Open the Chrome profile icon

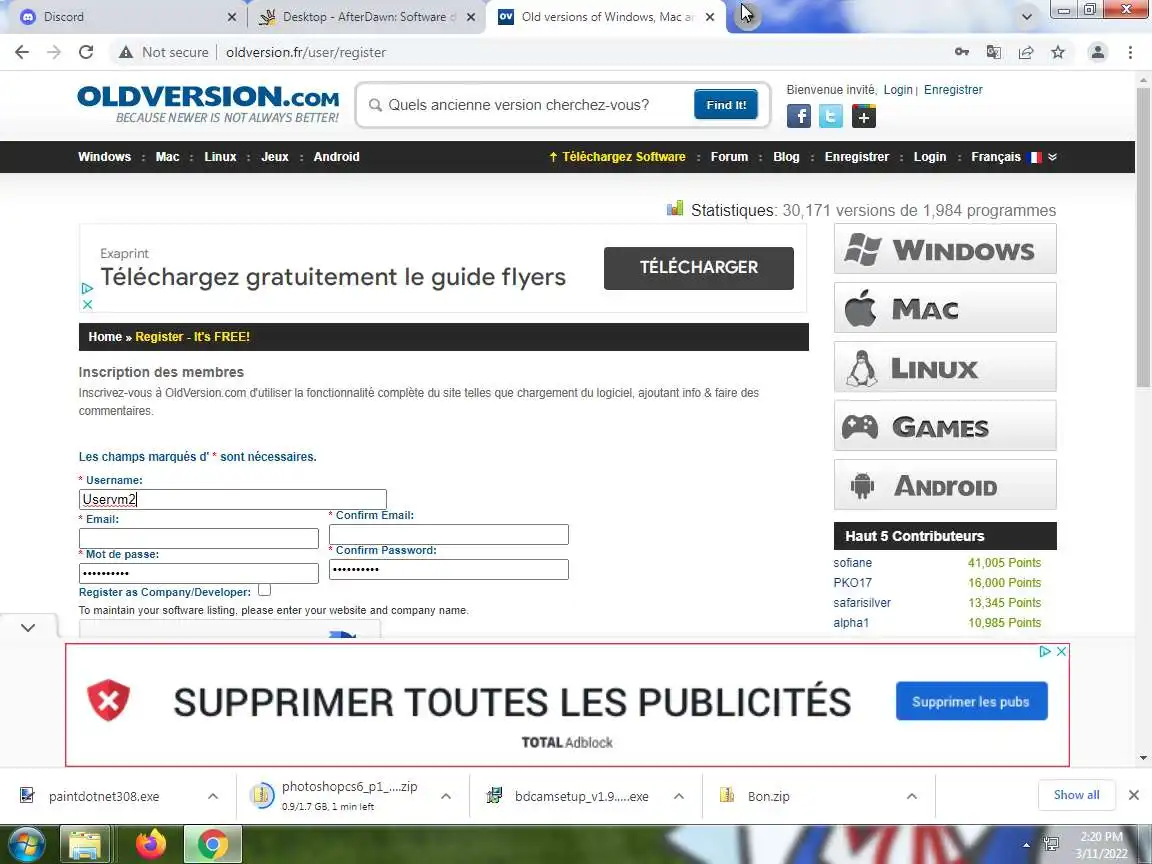coord(1098,52)
